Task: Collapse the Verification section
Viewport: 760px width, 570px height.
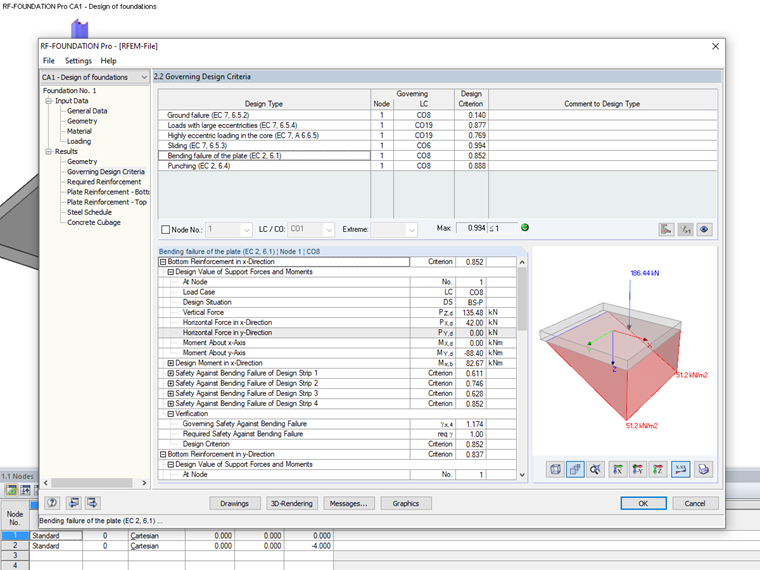Action: pyautogui.click(x=171, y=414)
